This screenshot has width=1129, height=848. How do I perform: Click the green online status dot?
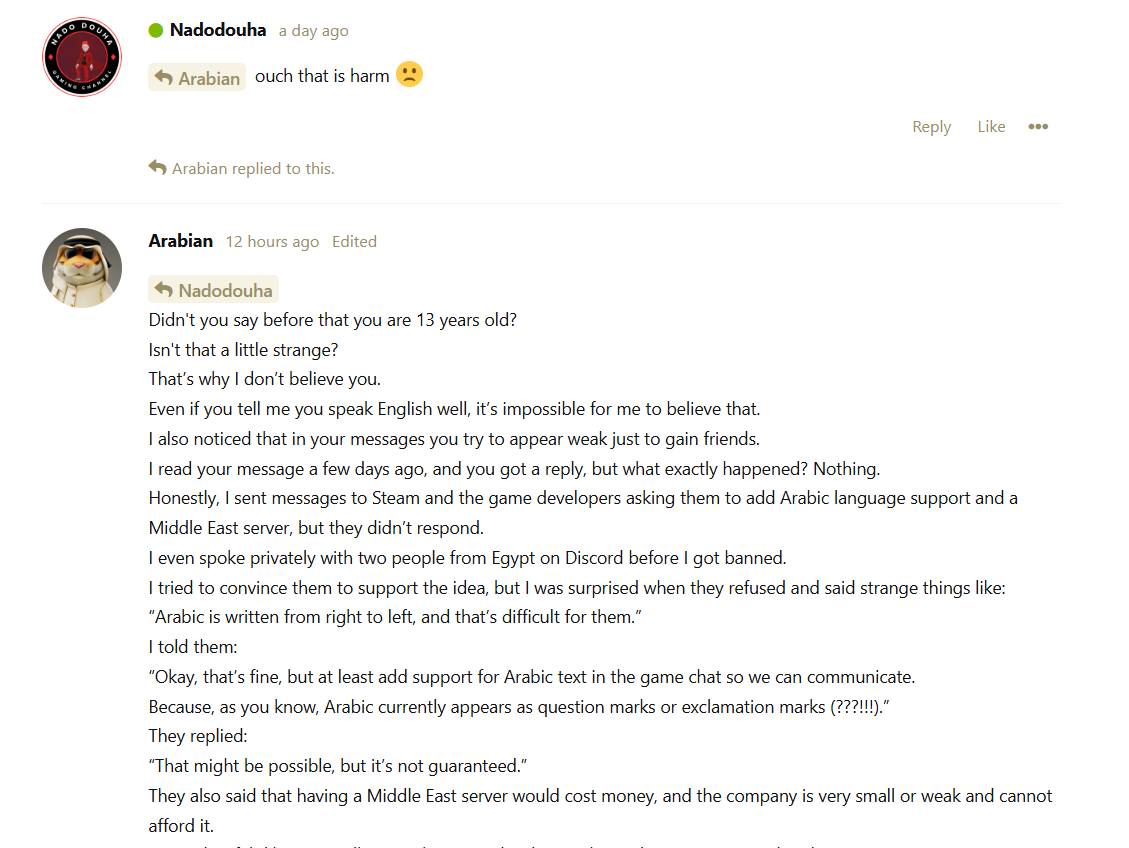point(156,30)
